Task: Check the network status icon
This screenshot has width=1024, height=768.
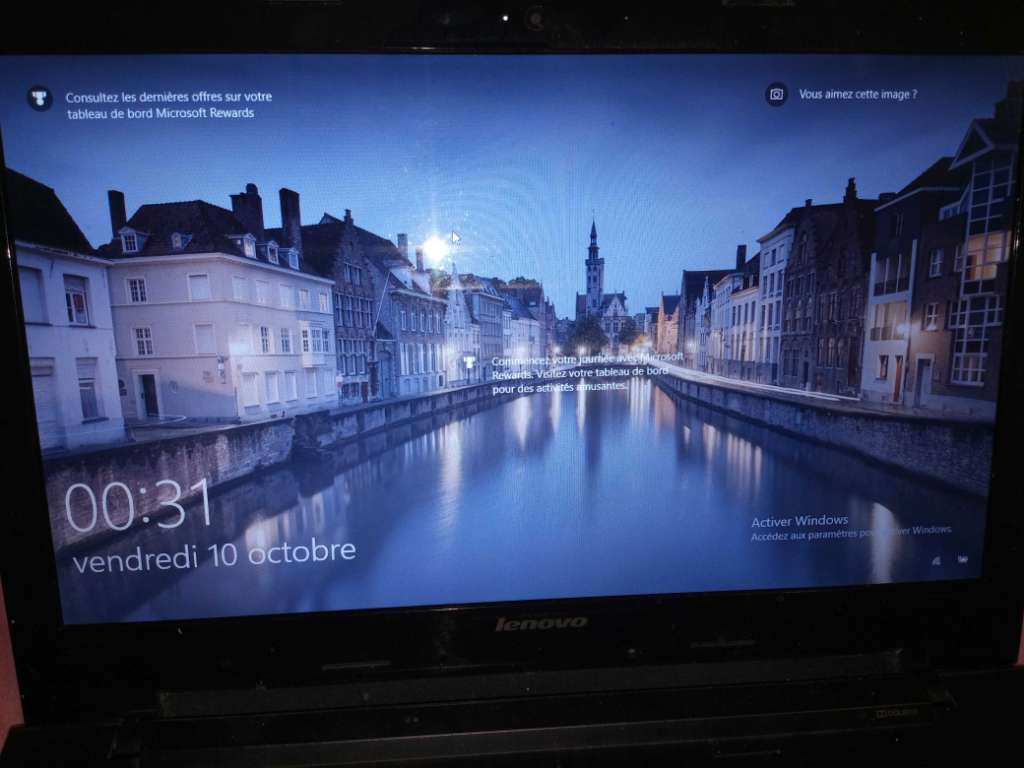Action: pyautogui.click(x=936, y=561)
